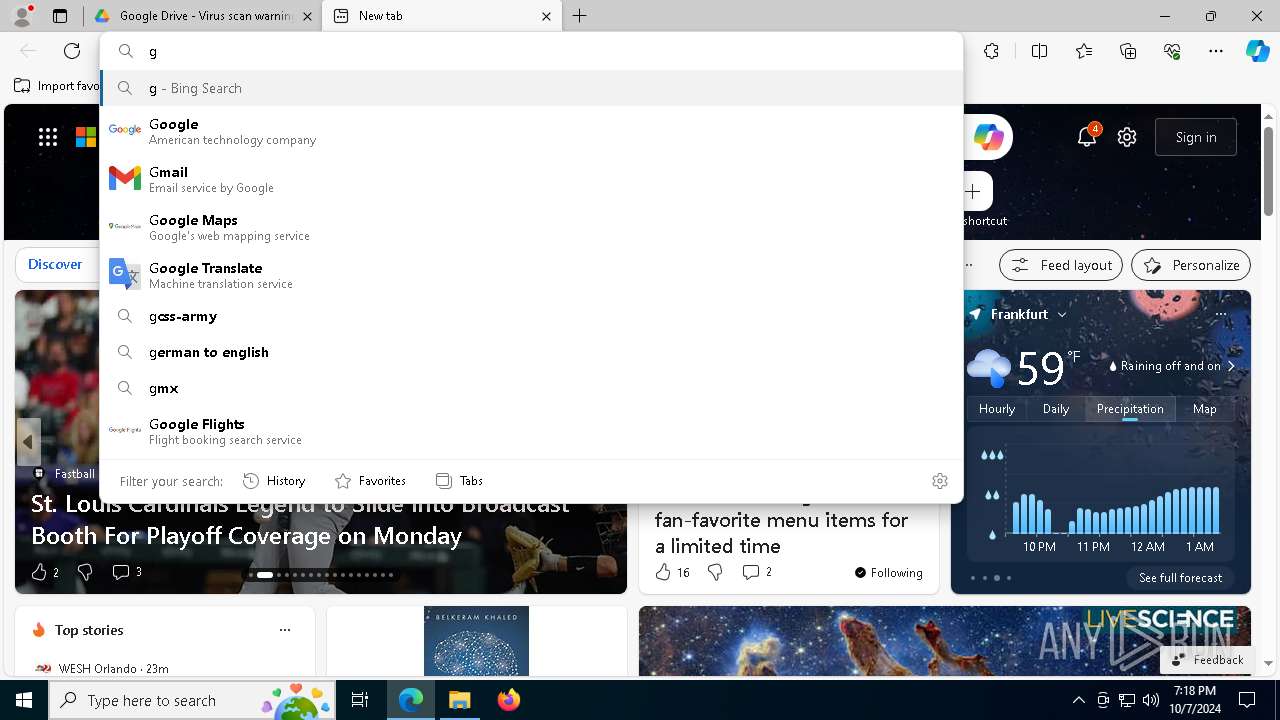Open the Favorites star toolbar icon
The image size is (1280, 720).
coord(1084,51)
